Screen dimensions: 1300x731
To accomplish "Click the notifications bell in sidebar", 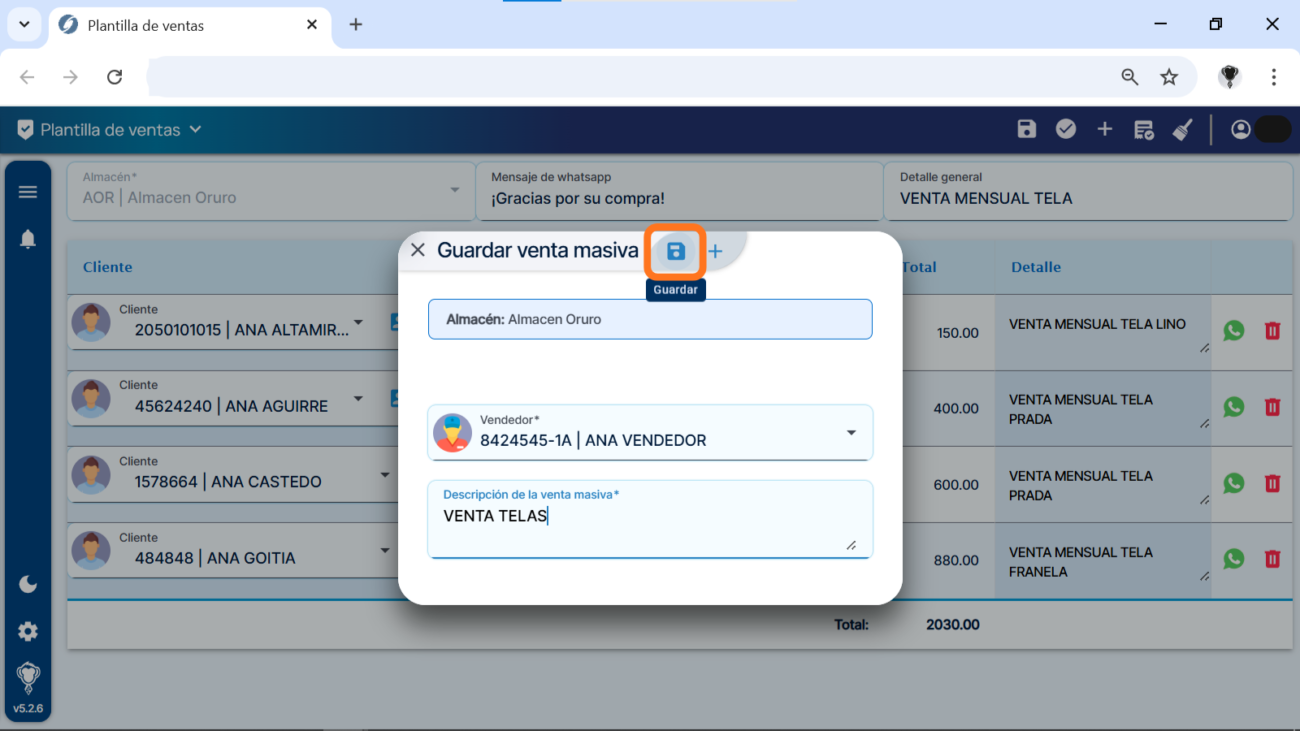I will point(28,238).
